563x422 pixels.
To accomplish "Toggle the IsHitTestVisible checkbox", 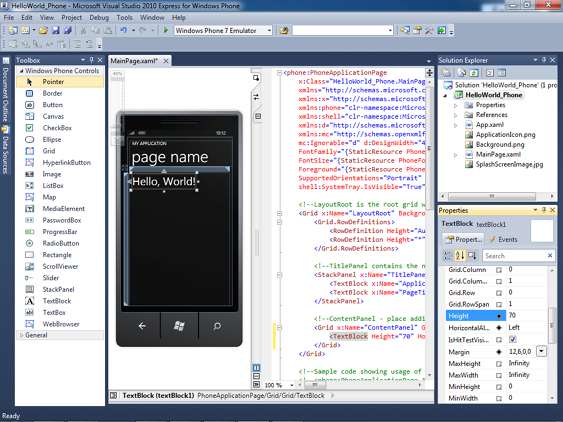I will (513, 339).
